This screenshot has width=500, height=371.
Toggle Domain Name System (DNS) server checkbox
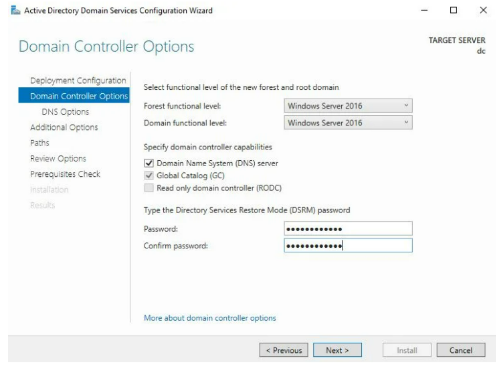(x=149, y=163)
